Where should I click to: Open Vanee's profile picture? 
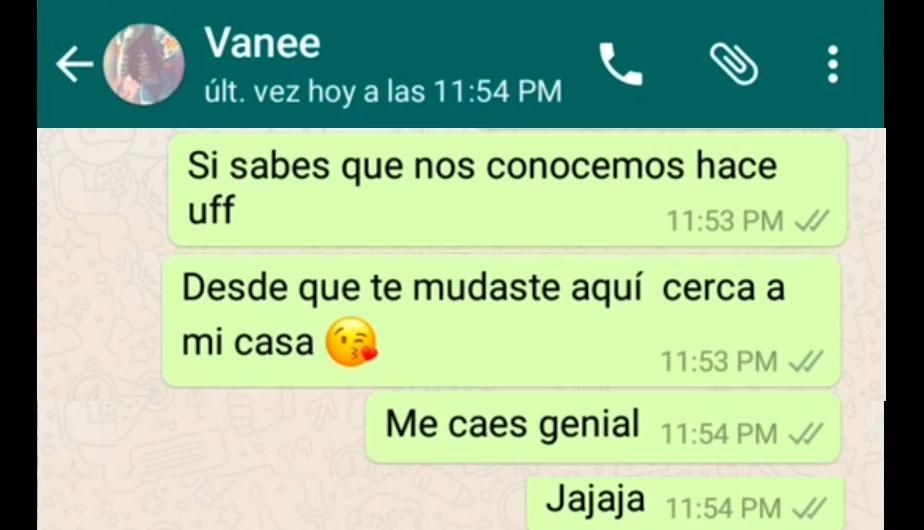(x=144, y=64)
